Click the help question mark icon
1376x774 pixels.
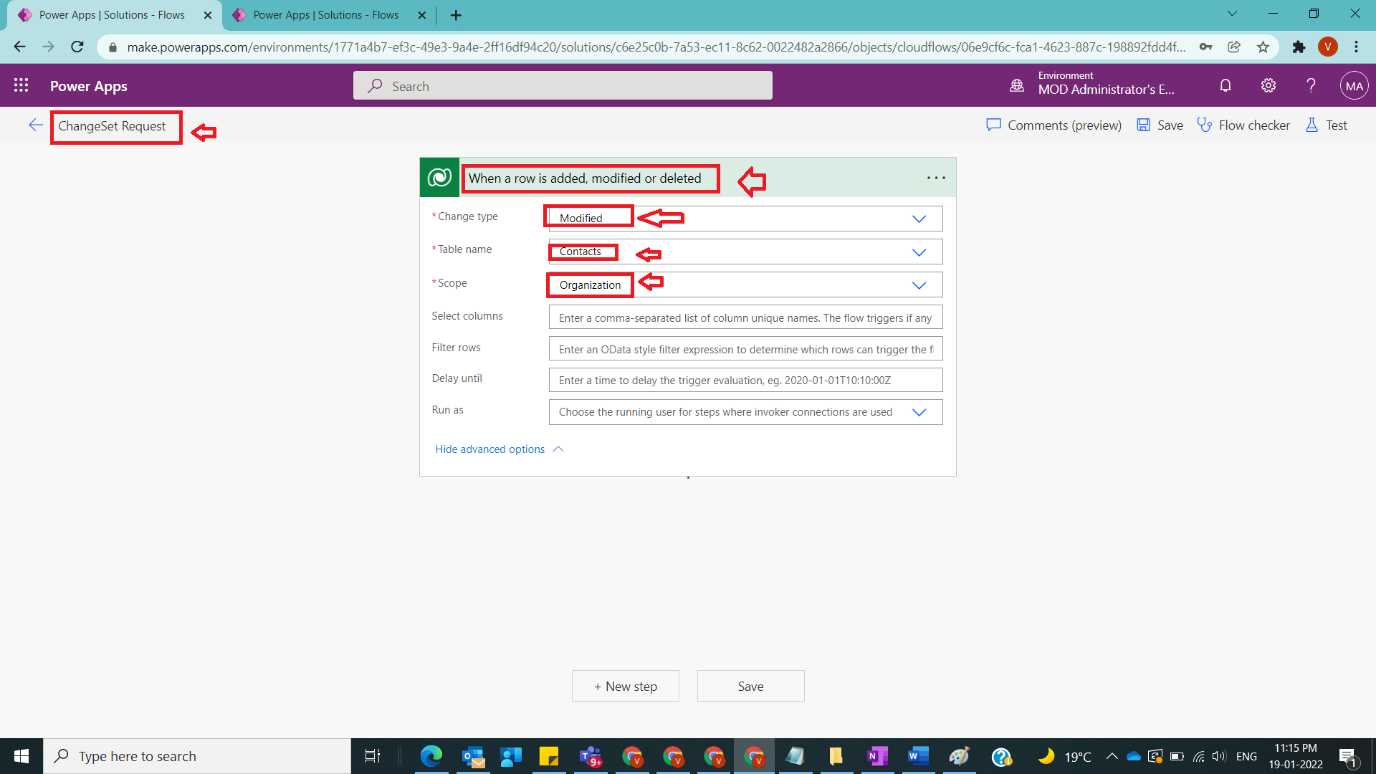click(1311, 86)
